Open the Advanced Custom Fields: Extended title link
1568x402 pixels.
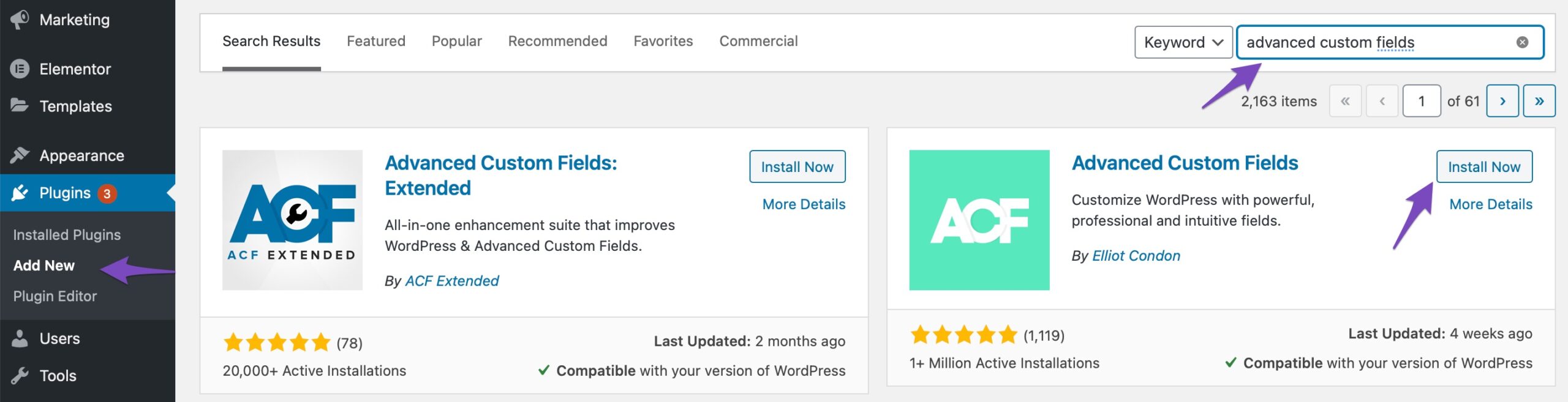[x=501, y=176]
